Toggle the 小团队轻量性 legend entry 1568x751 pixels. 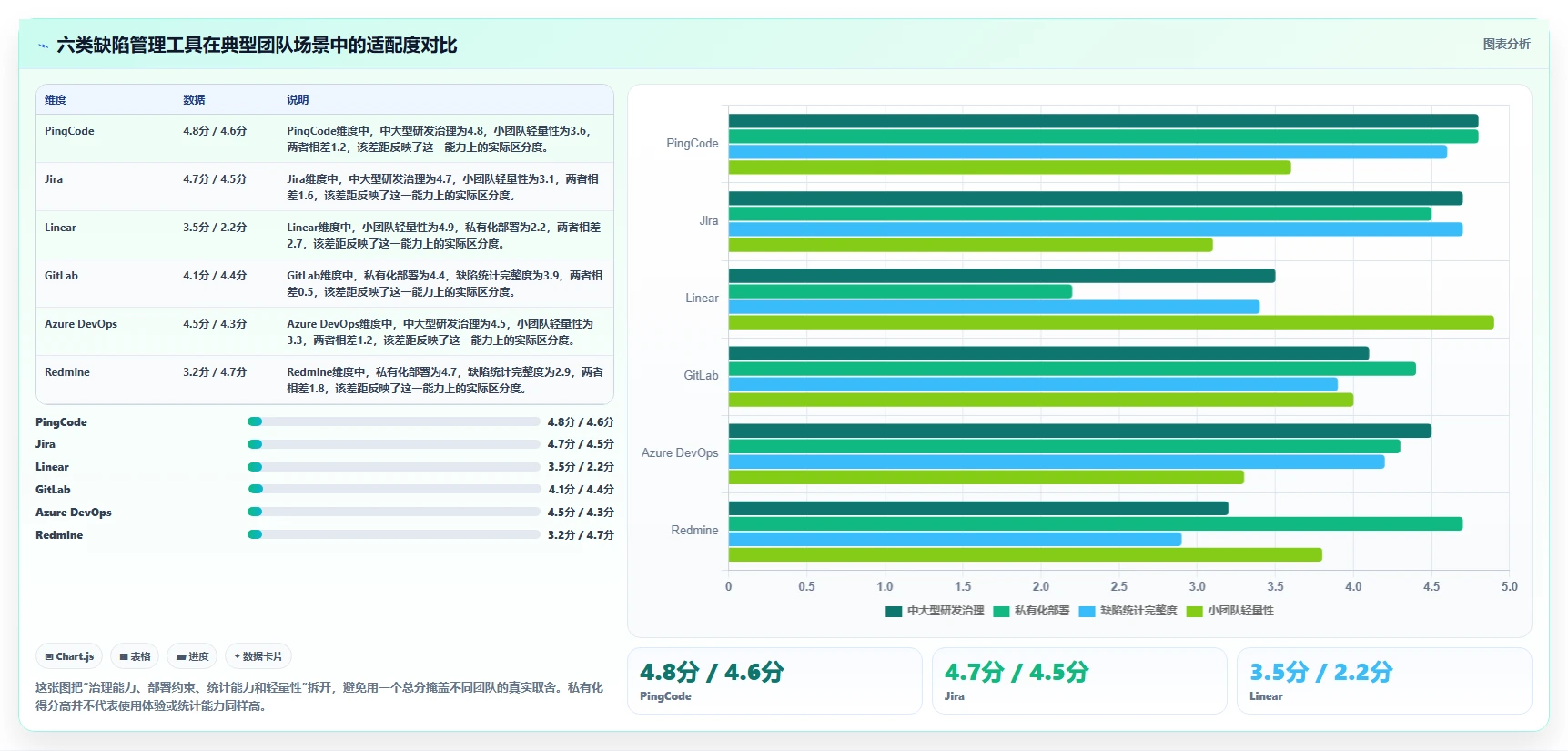(1230, 611)
